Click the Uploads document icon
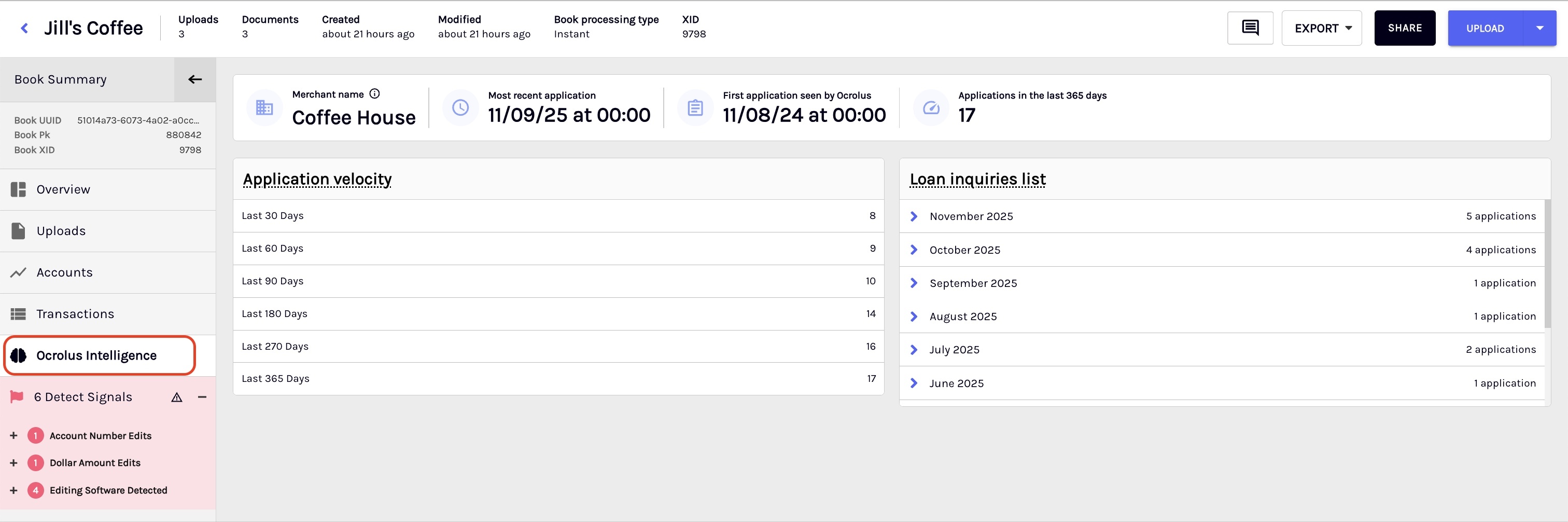1568x522 pixels. [18, 231]
